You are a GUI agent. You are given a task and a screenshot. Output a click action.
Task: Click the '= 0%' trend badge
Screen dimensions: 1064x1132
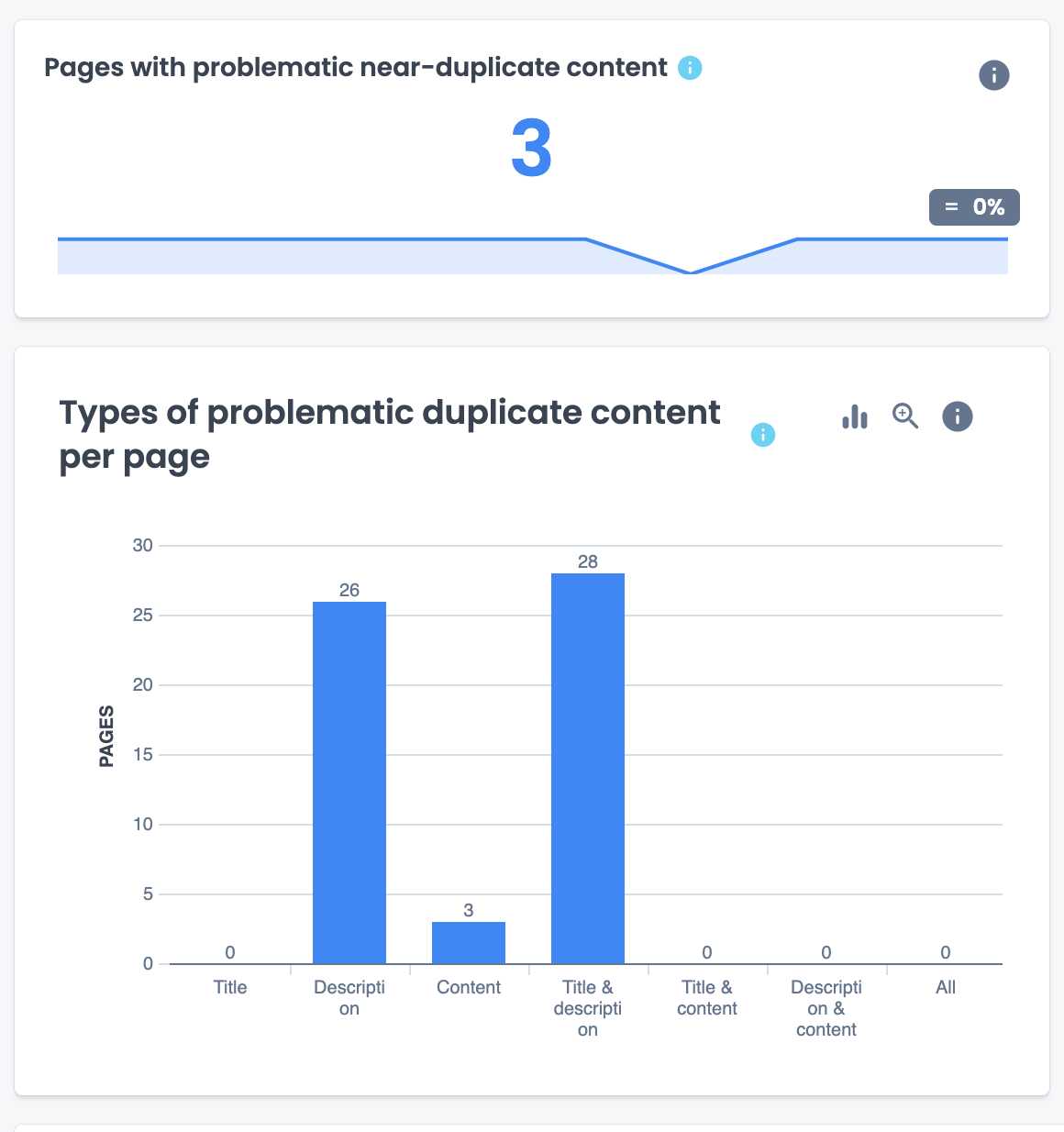(x=974, y=207)
